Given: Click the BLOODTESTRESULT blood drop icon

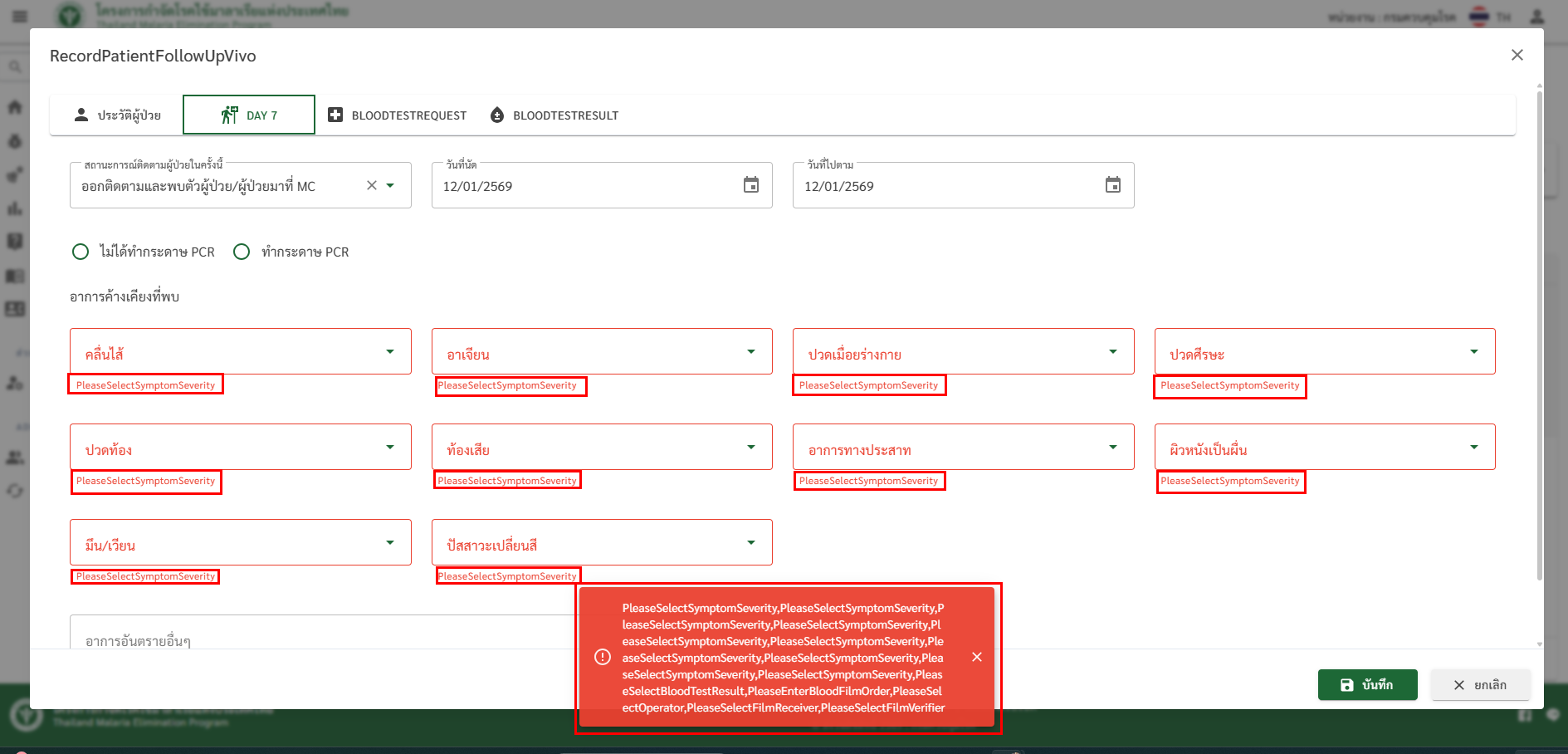Looking at the screenshot, I should pyautogui.click(x=497, y=115).
